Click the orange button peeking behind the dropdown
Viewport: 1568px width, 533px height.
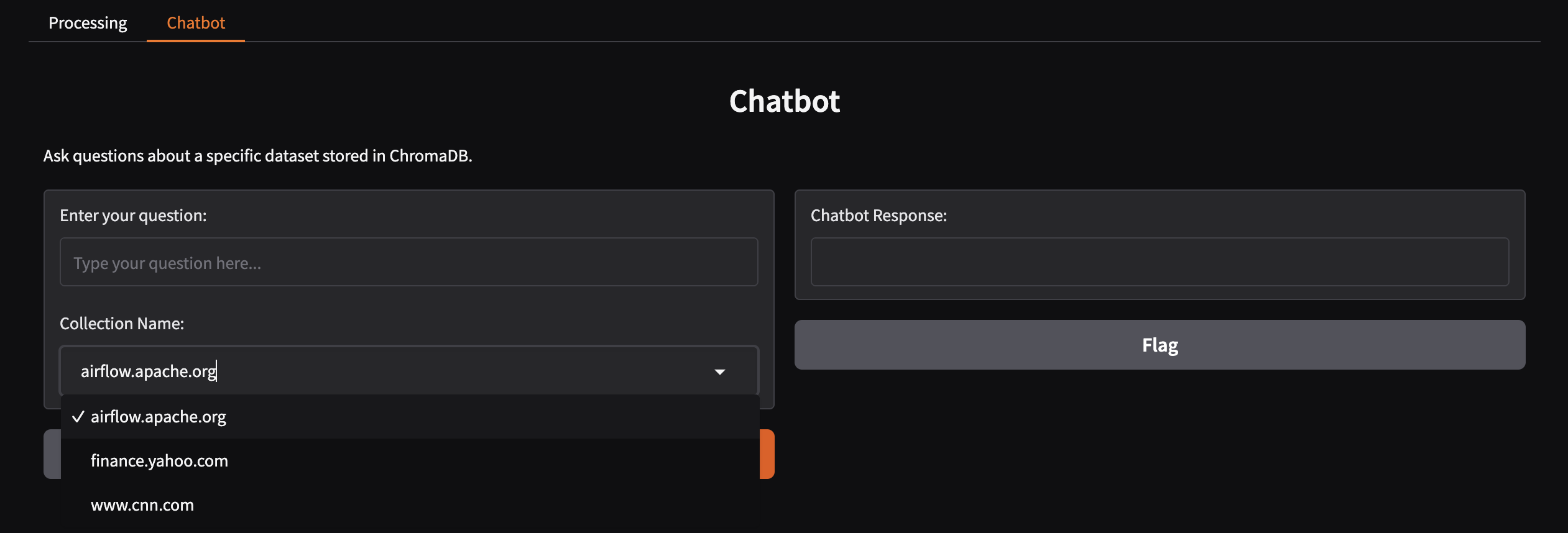(768, 454)
